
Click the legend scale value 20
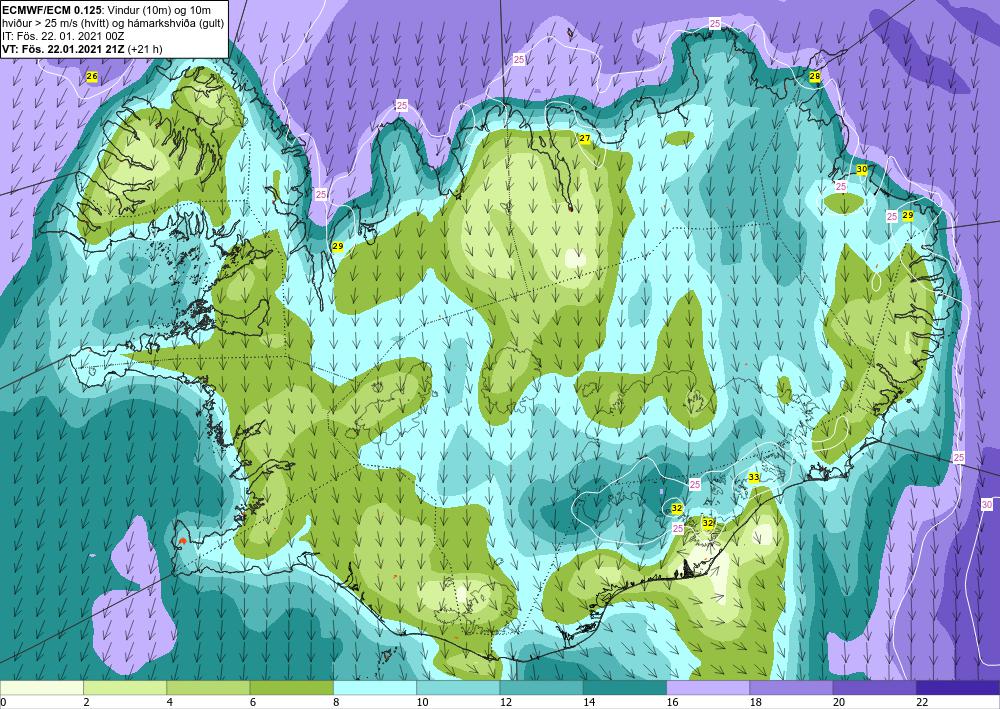(x=839, y=702)
